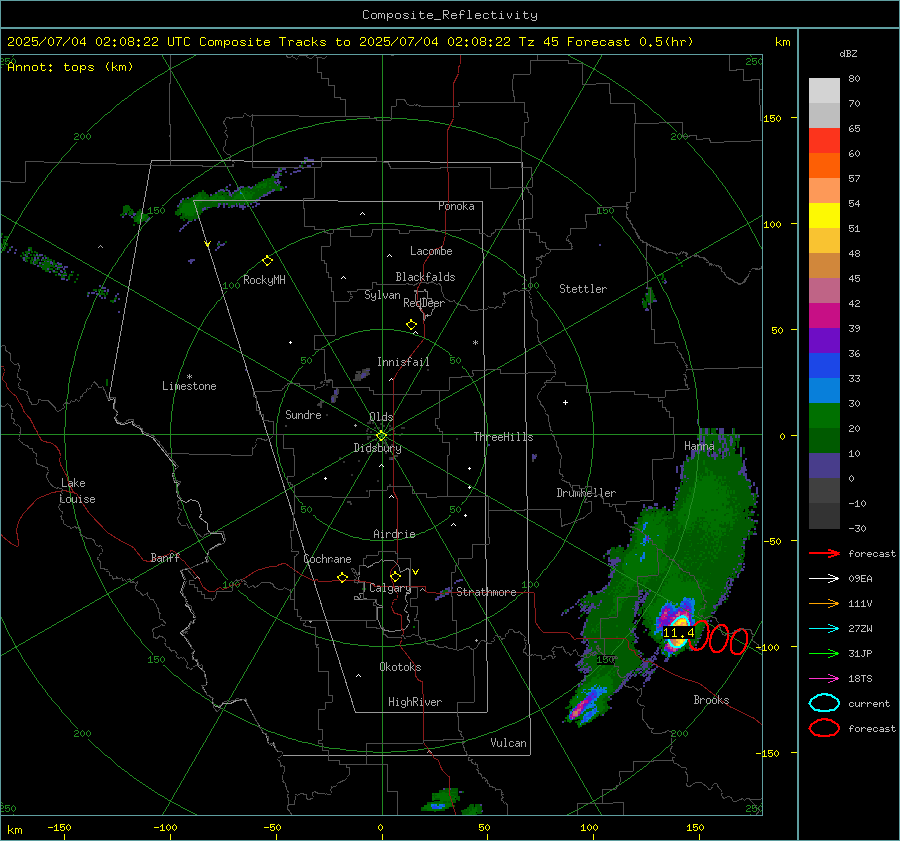Click the Drumheller city label
This screenshot has width=900, height=841.
pyautogui.click(x=586, y=493)
